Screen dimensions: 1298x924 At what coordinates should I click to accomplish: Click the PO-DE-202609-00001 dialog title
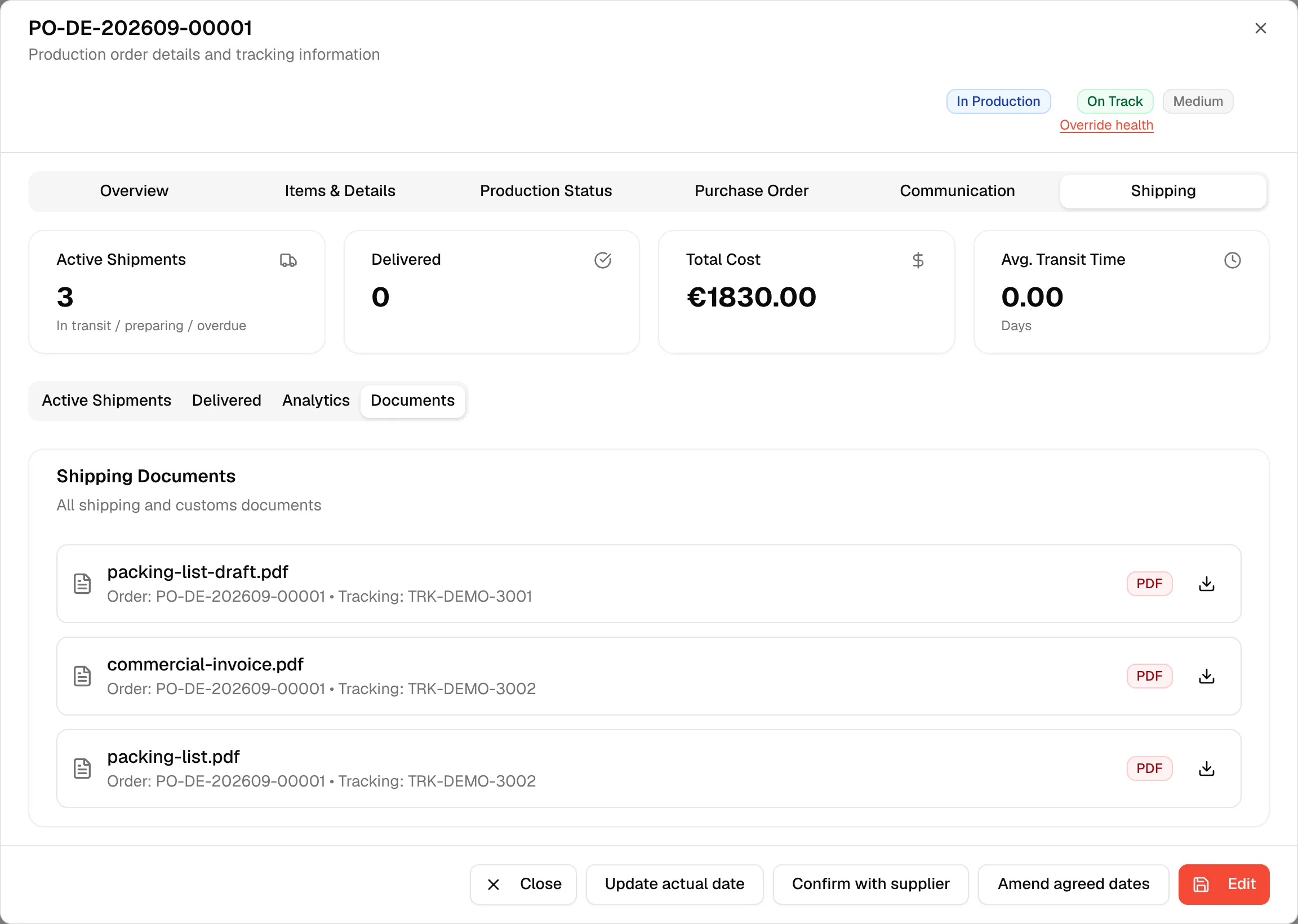(x=140, y=28)
